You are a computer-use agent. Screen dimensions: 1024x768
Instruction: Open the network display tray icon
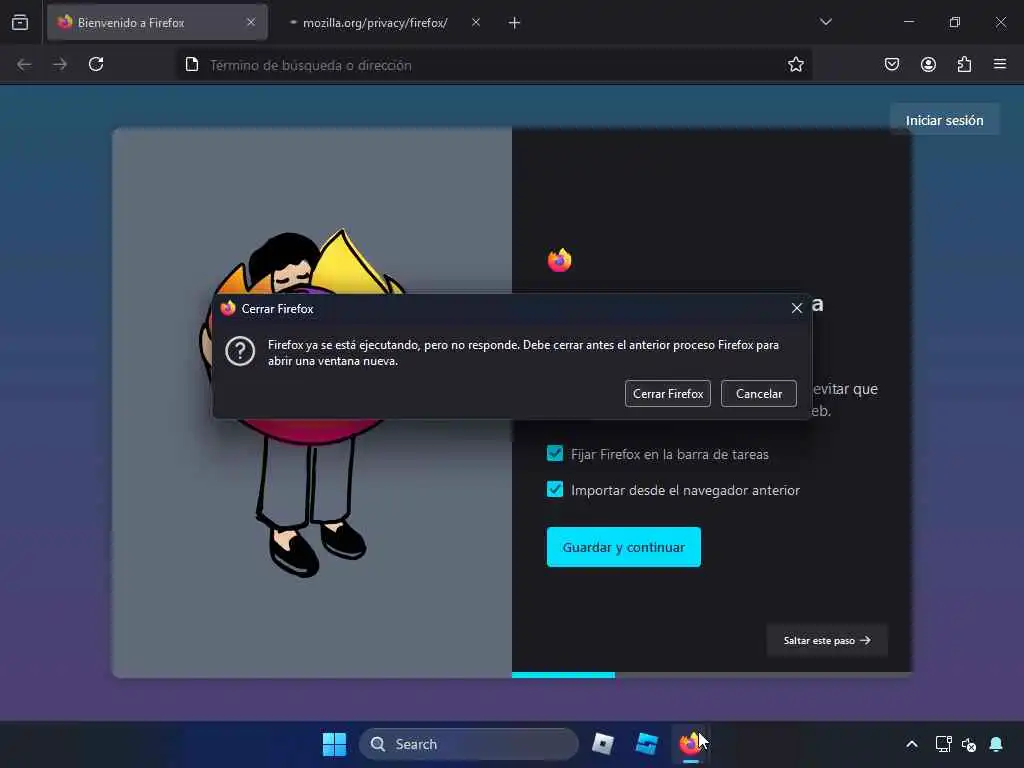pyautogui.click(x=943, y=744)
